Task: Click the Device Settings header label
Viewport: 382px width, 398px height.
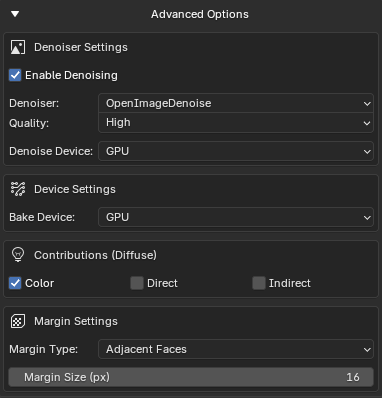Action: [x=75, y=189]
